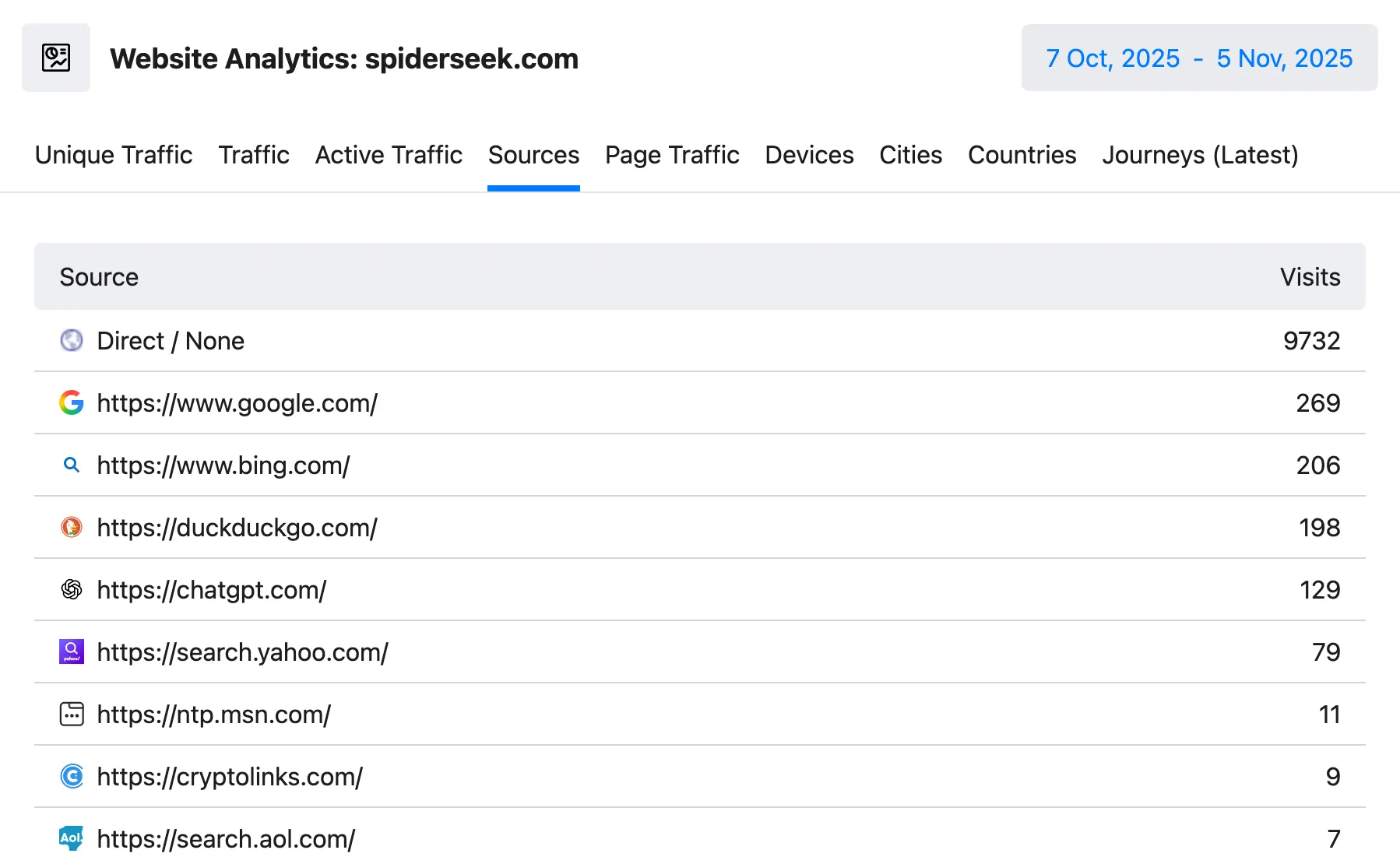Click the Visits column header
The image size is (1400, 864).
coord(1310,276)
